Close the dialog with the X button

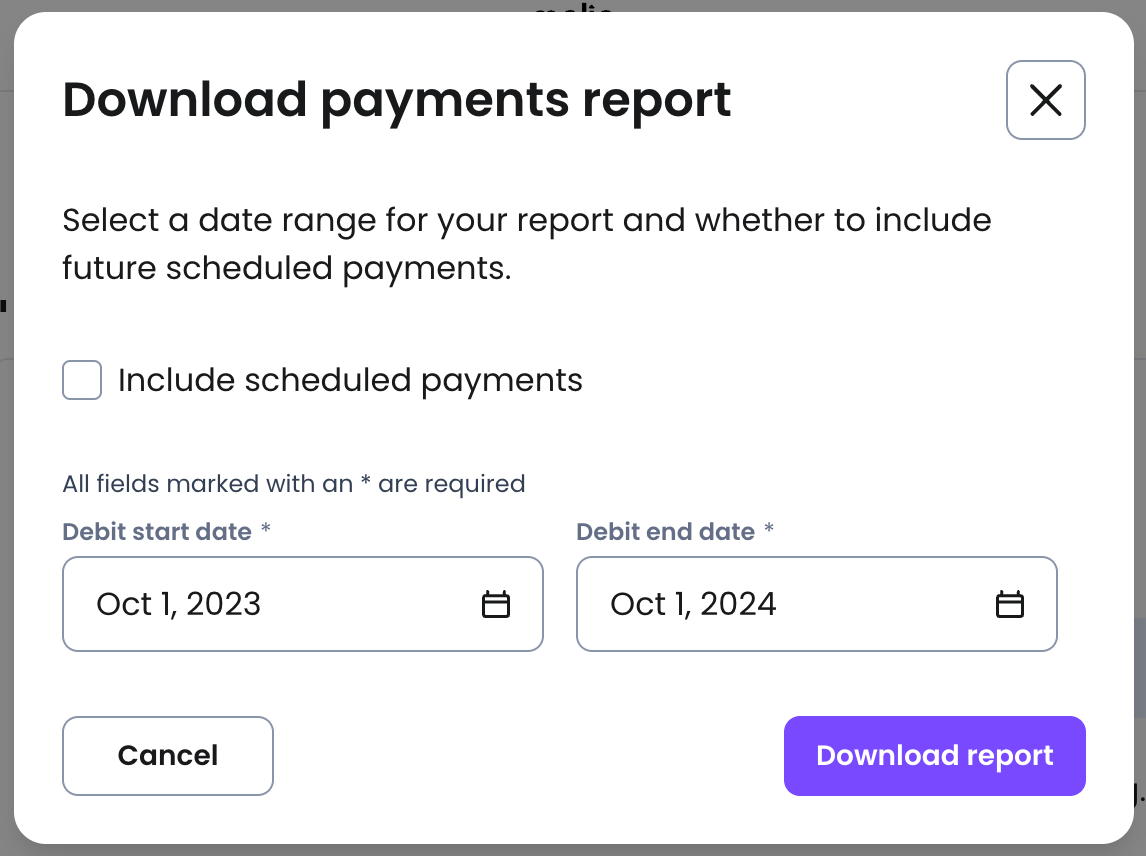1045,100
